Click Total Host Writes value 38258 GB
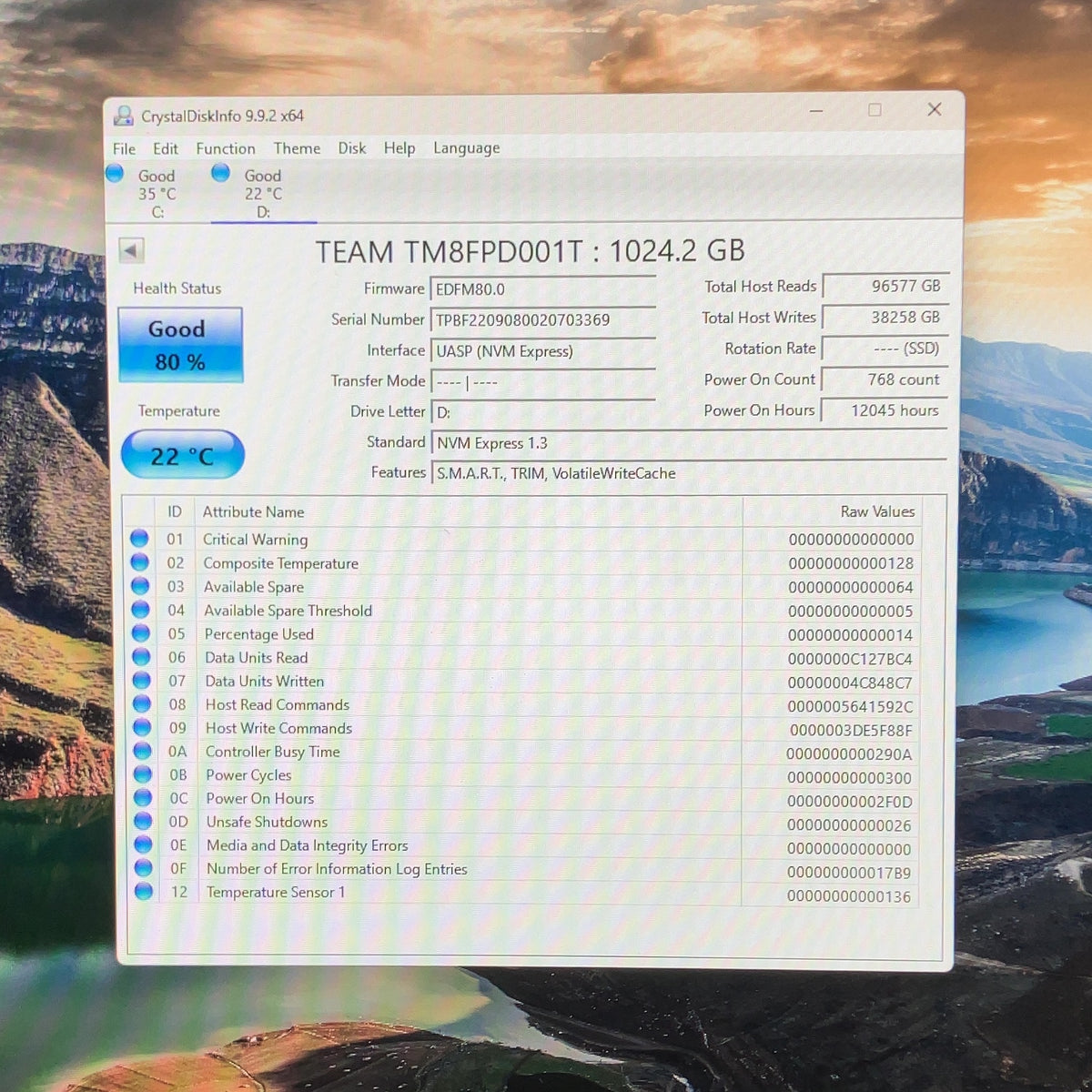 pos(885,318)
